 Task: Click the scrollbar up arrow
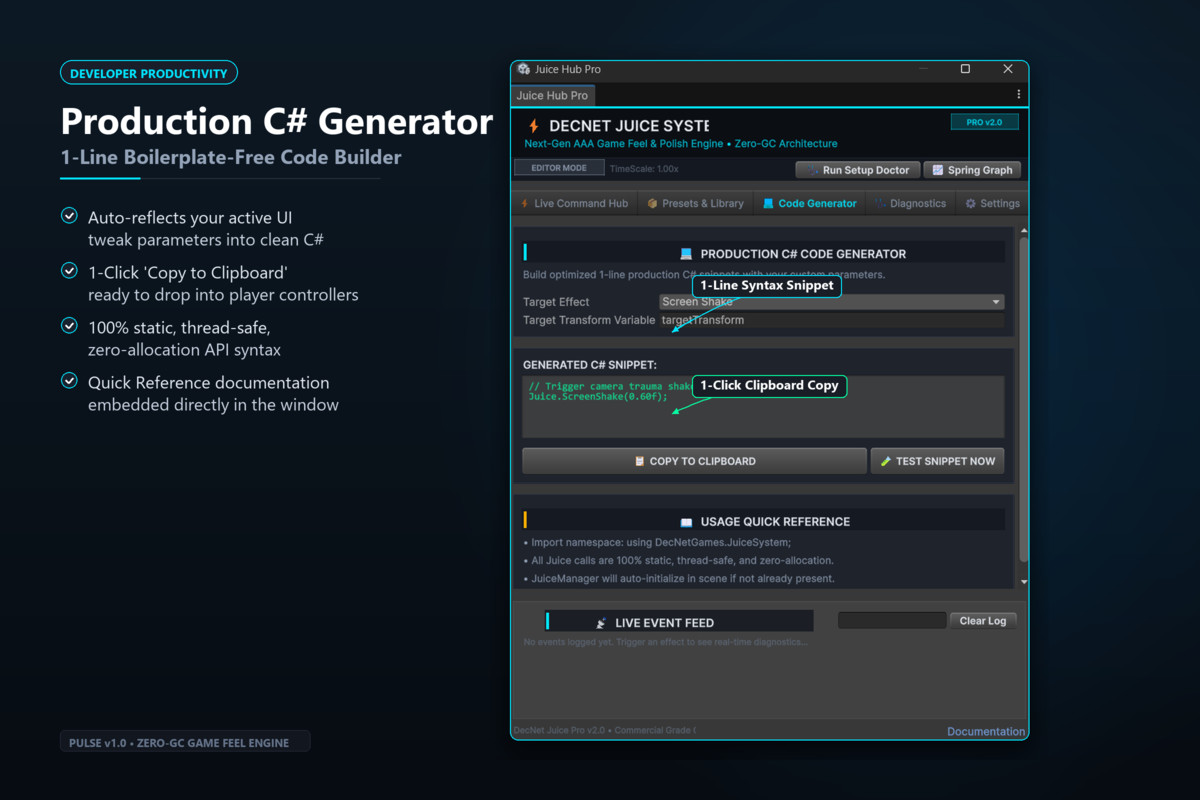(1023, 231)
